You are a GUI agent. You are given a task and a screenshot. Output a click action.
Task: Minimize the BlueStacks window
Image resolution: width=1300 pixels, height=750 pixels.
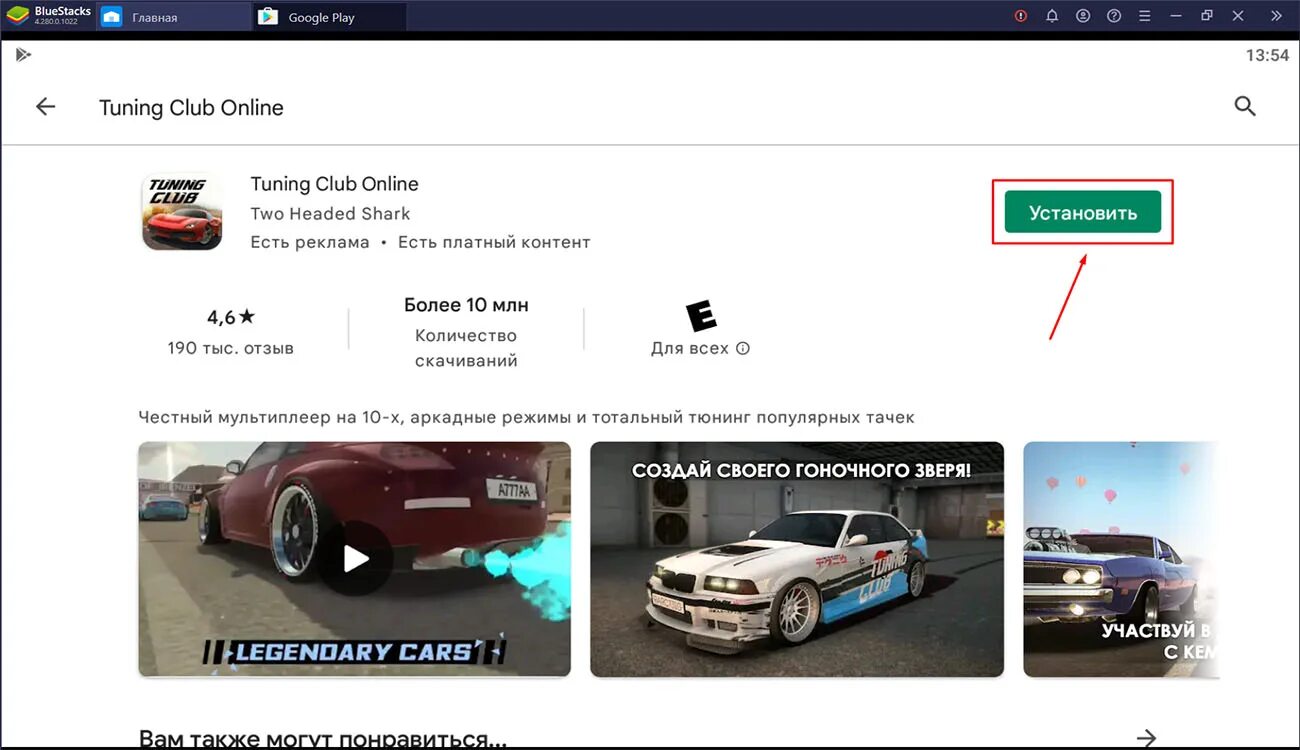point(1176,16)
